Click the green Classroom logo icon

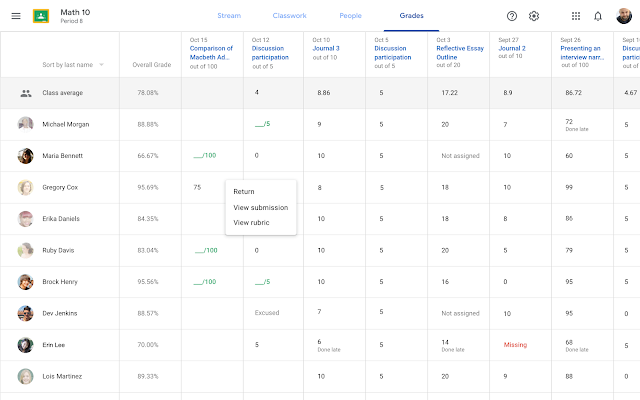(x=42, y=16)
